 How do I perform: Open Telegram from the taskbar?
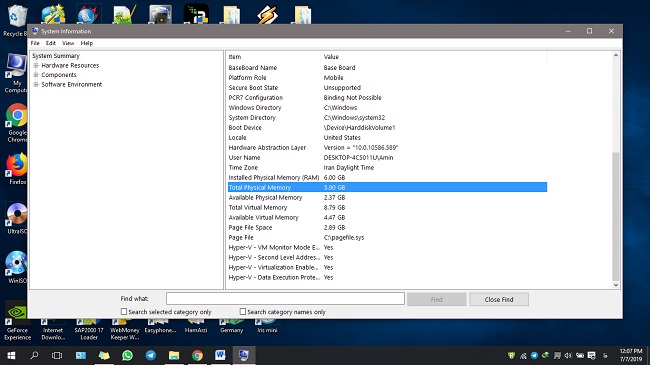tap(150, 355)
